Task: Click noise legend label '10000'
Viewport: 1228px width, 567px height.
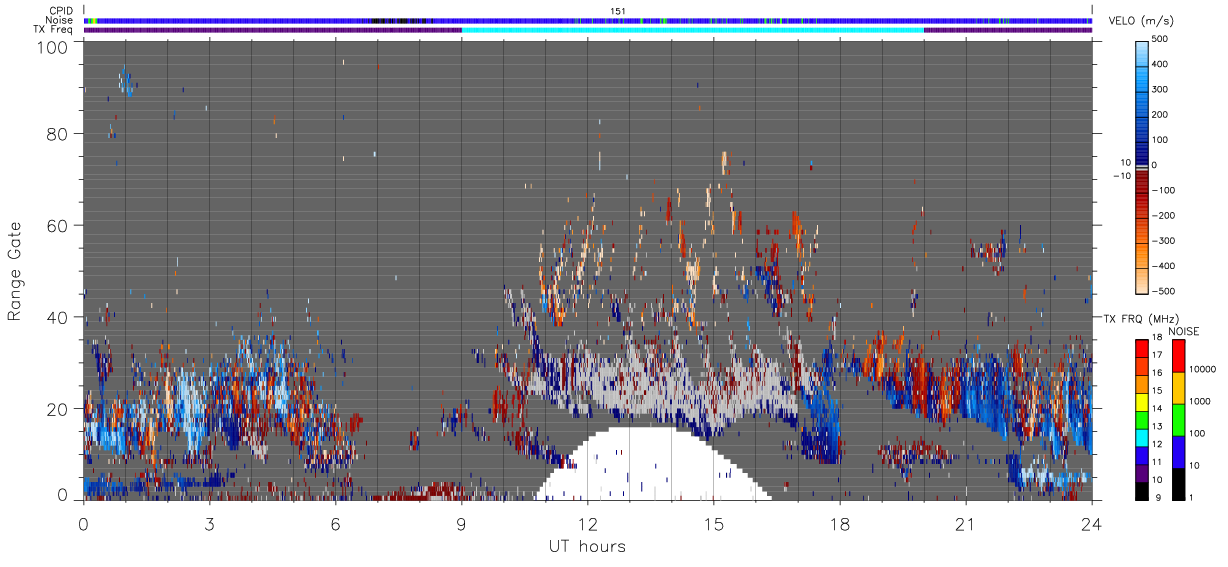Action: click(x=1205, y=371)
